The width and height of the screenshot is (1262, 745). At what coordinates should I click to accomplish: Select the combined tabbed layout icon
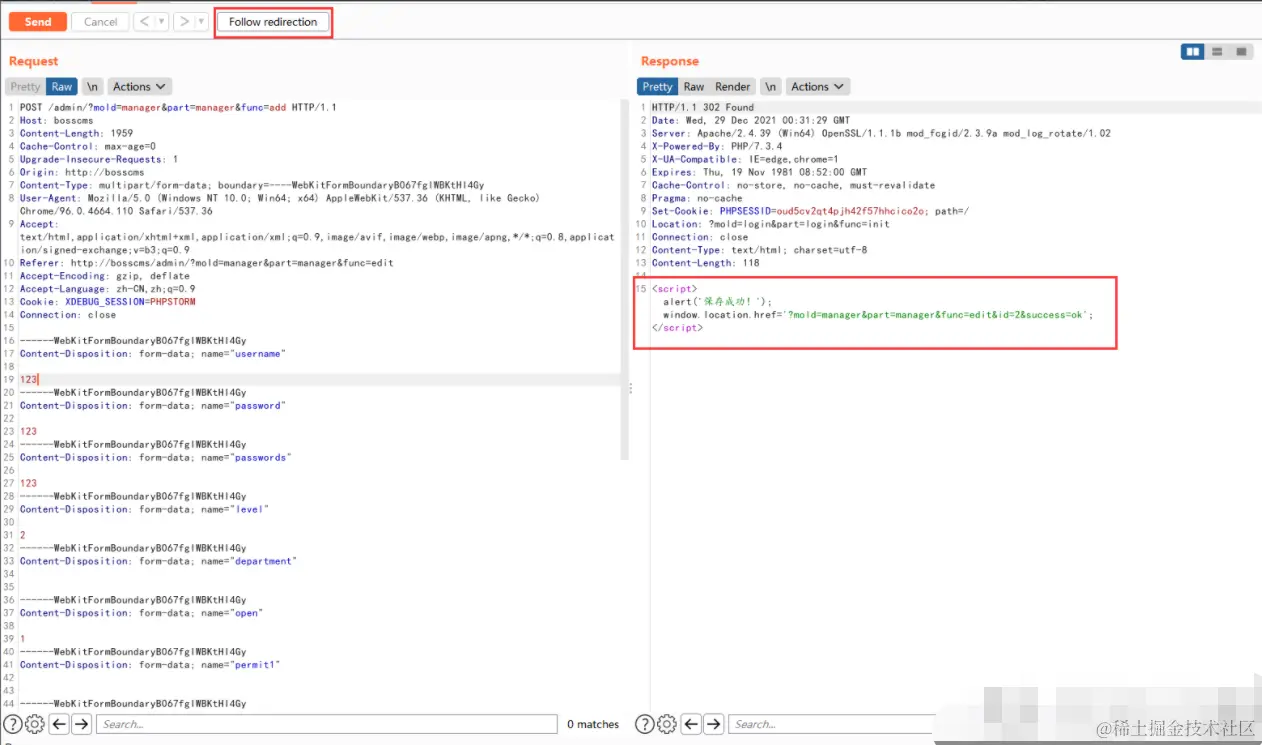click(x=1241, y=52)
